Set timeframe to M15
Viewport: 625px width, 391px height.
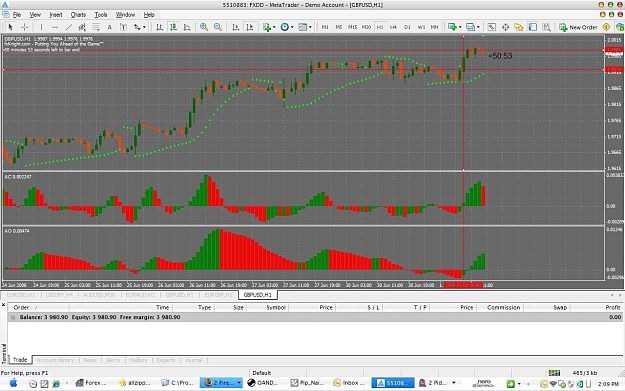click(352, 27)
